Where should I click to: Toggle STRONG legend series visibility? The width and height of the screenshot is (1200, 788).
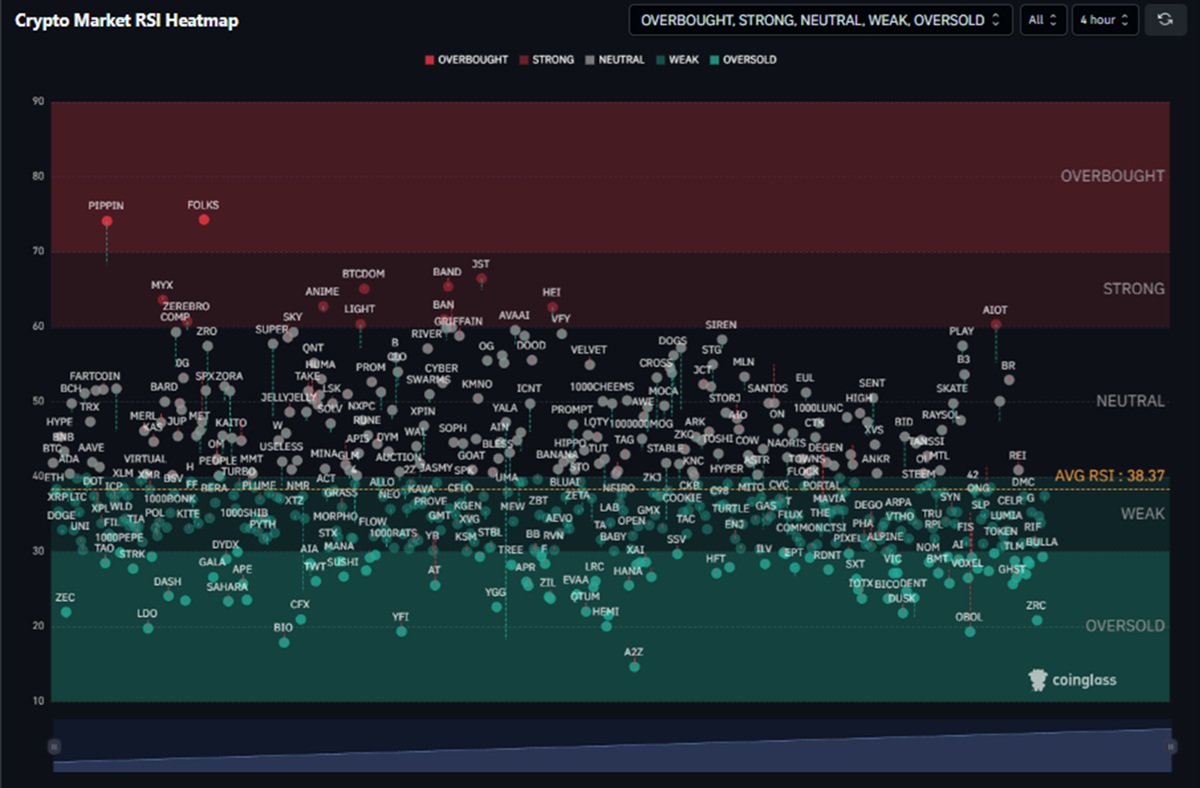546,60
